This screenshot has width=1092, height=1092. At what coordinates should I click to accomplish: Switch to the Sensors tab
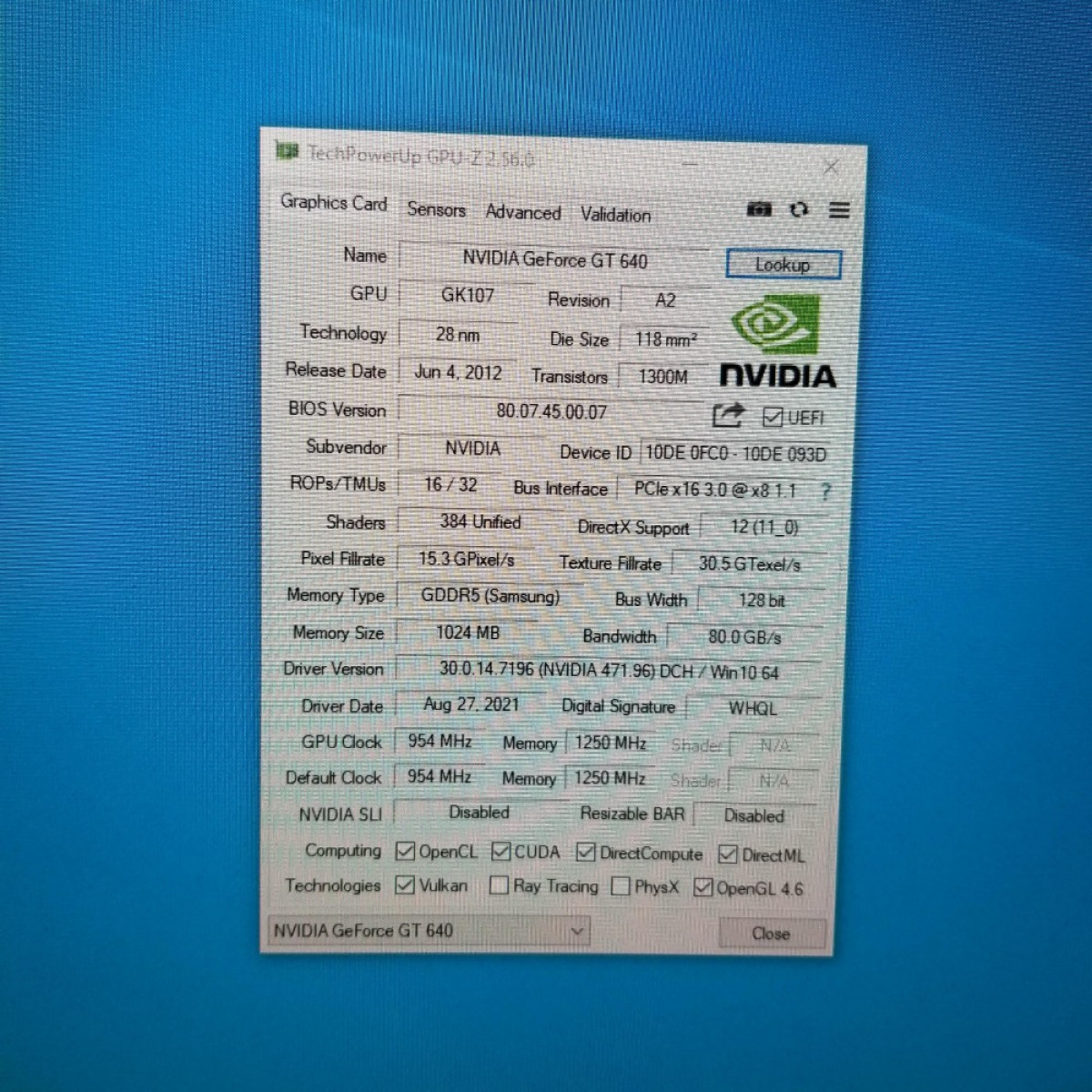click(436, 209)
